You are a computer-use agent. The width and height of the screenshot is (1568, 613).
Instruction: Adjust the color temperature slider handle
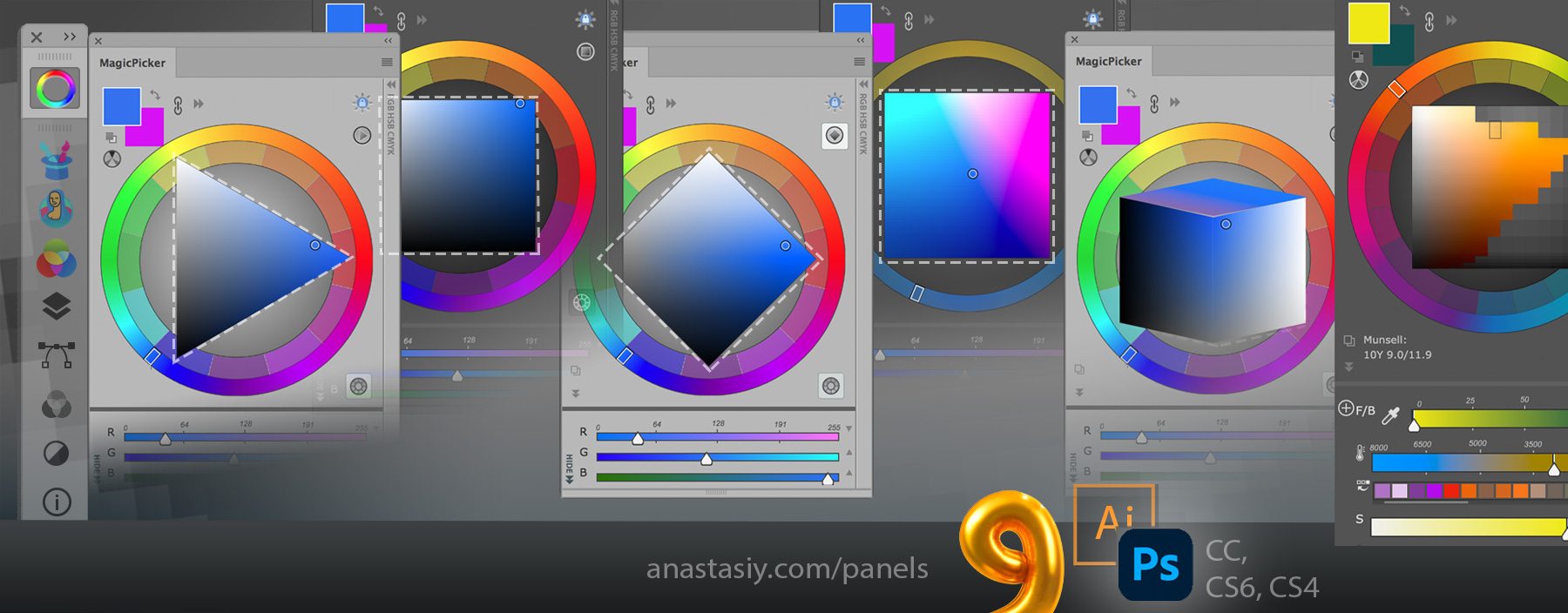(1553, 469)
